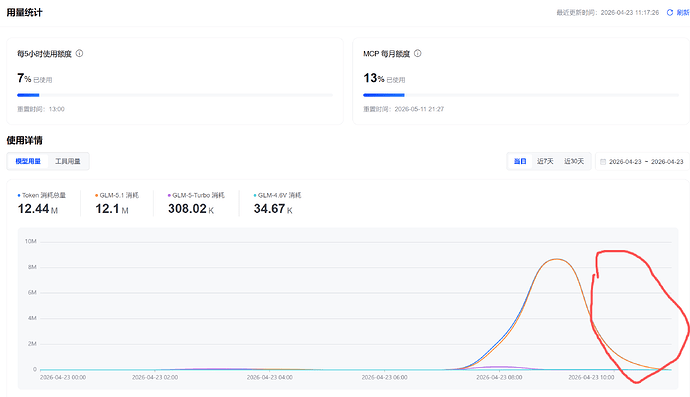Image resolution: width=690 pixels, height=397 pixels.
Task: Open the 2026-04-23 date range picker
Action: (x=642, y=162)
